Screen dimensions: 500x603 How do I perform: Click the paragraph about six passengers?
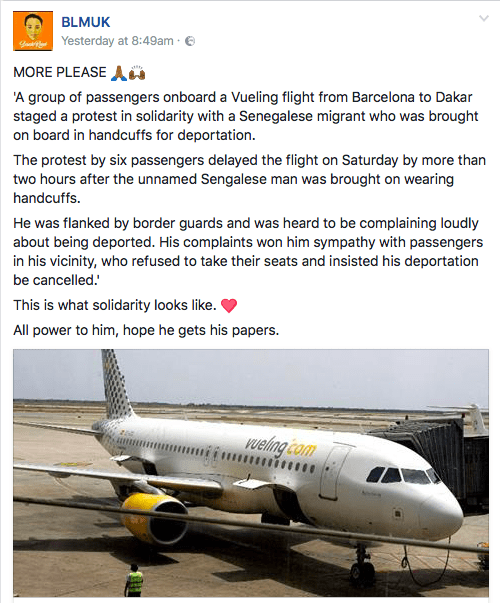click(x=249, y=179)
